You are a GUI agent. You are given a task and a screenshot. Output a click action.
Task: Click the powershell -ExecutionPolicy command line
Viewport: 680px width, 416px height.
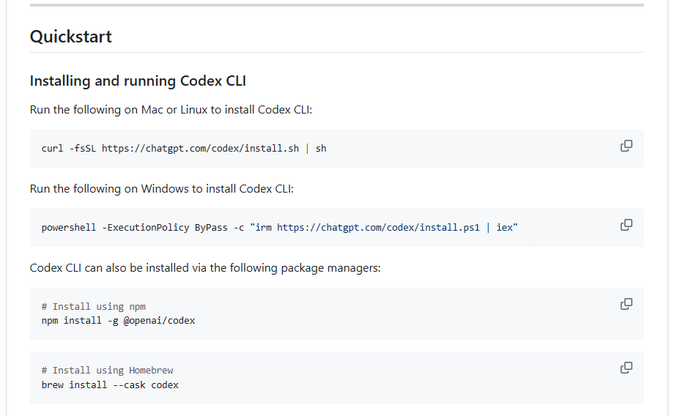coord(280,227)
